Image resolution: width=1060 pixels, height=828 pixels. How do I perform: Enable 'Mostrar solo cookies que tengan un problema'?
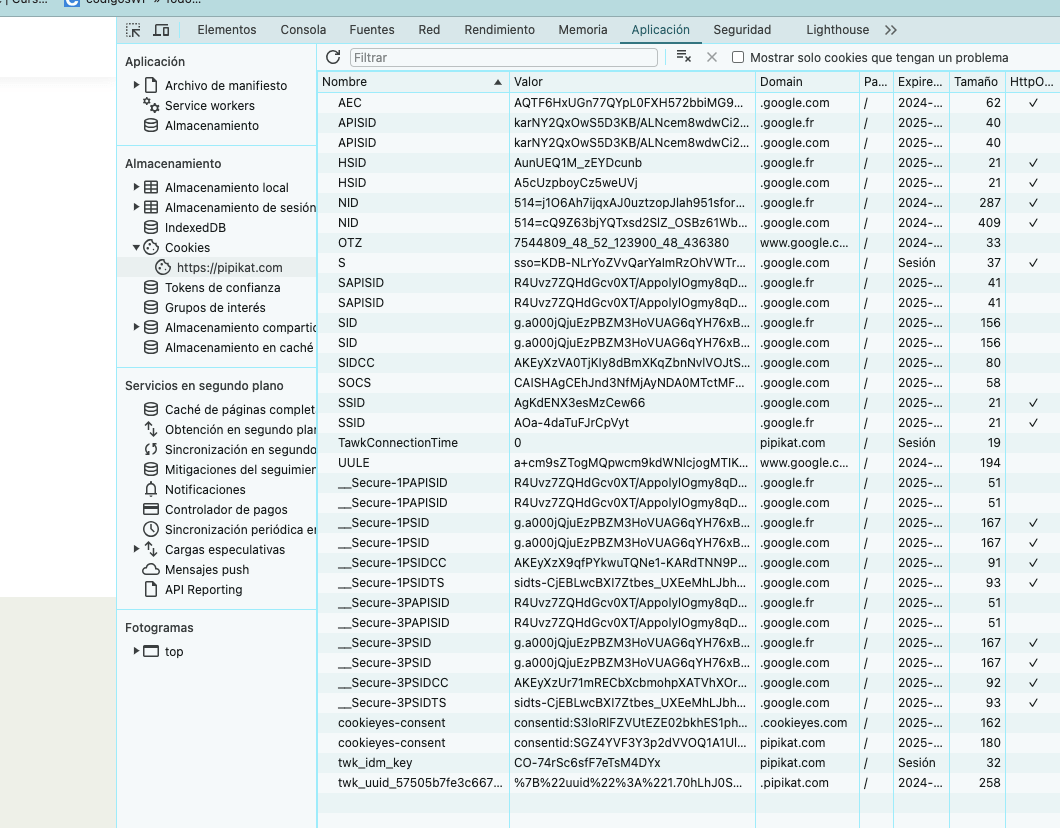pos(738,57)
